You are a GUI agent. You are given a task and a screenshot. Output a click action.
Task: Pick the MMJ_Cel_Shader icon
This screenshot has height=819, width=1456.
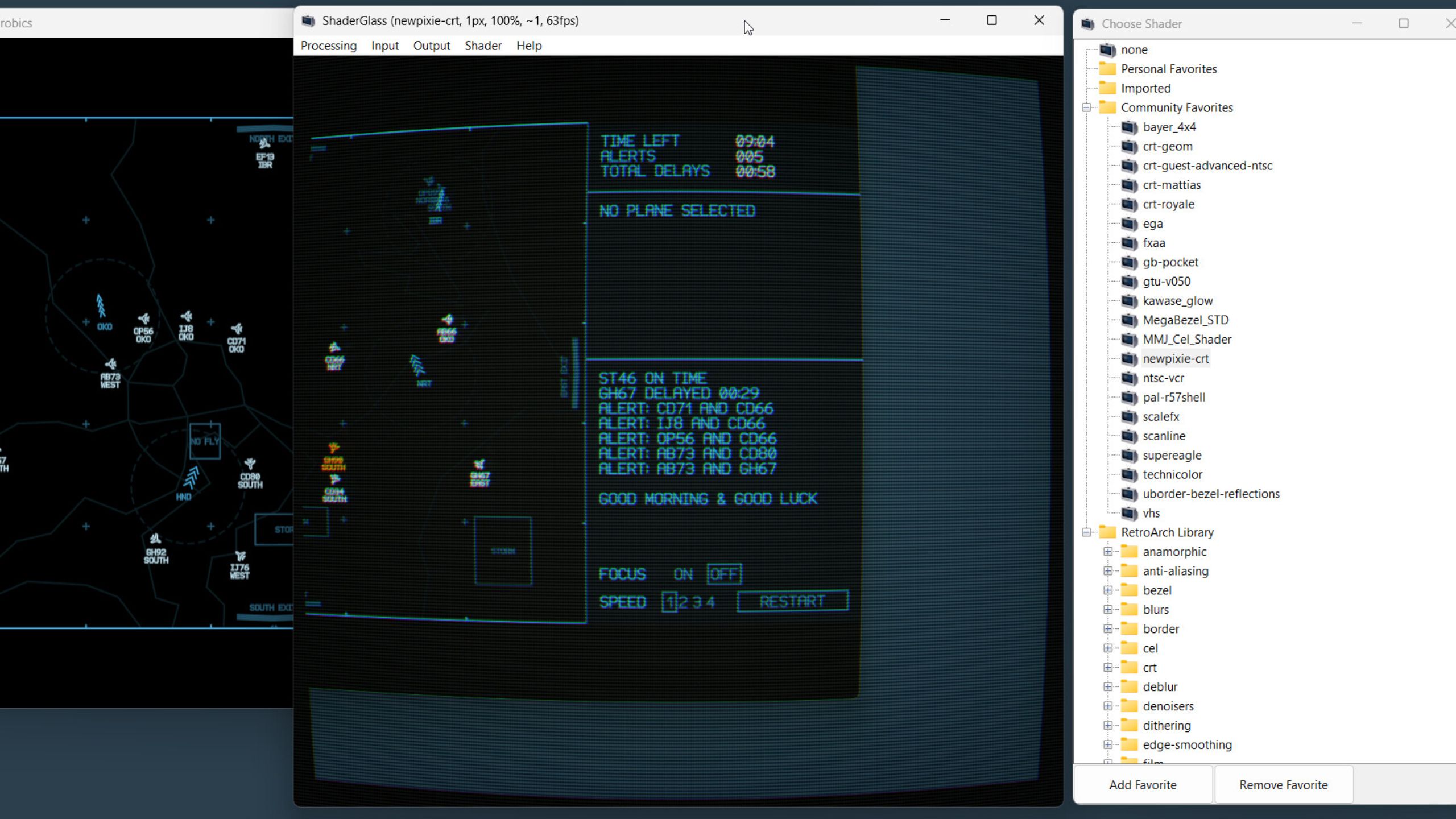[x=1129, y=340]
